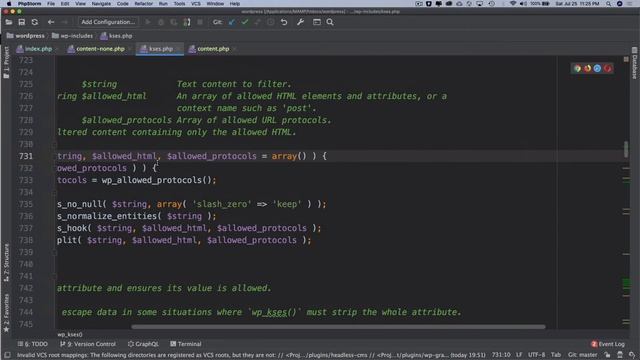Open the UTF-8 encoding selector
Image resolution: width=640 pixels, height=360 pixels.
pyautogui.click(x=536, y=355)
